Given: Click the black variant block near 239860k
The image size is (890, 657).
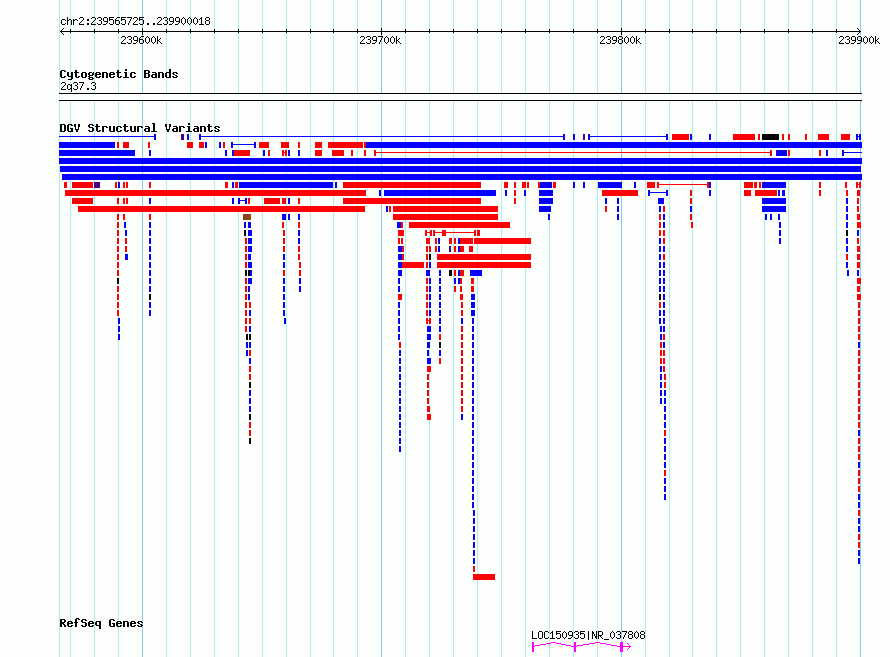Looking at the screenshot, I should click(x=770, y=137).
